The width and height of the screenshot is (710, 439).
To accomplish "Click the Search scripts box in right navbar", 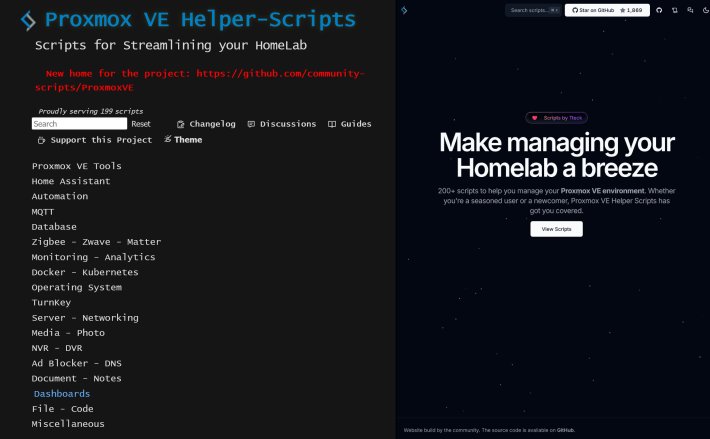I will pos(533,10).
